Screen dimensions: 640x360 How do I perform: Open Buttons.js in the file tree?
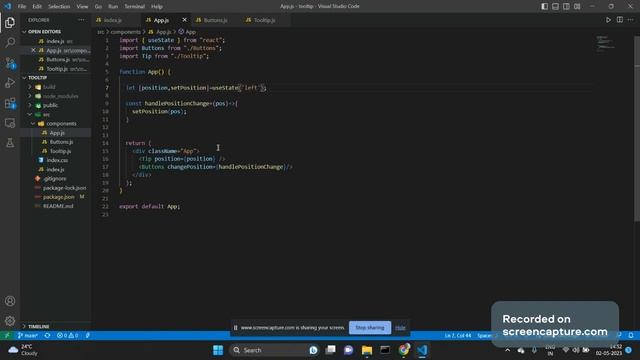click(x=61, y=142)
